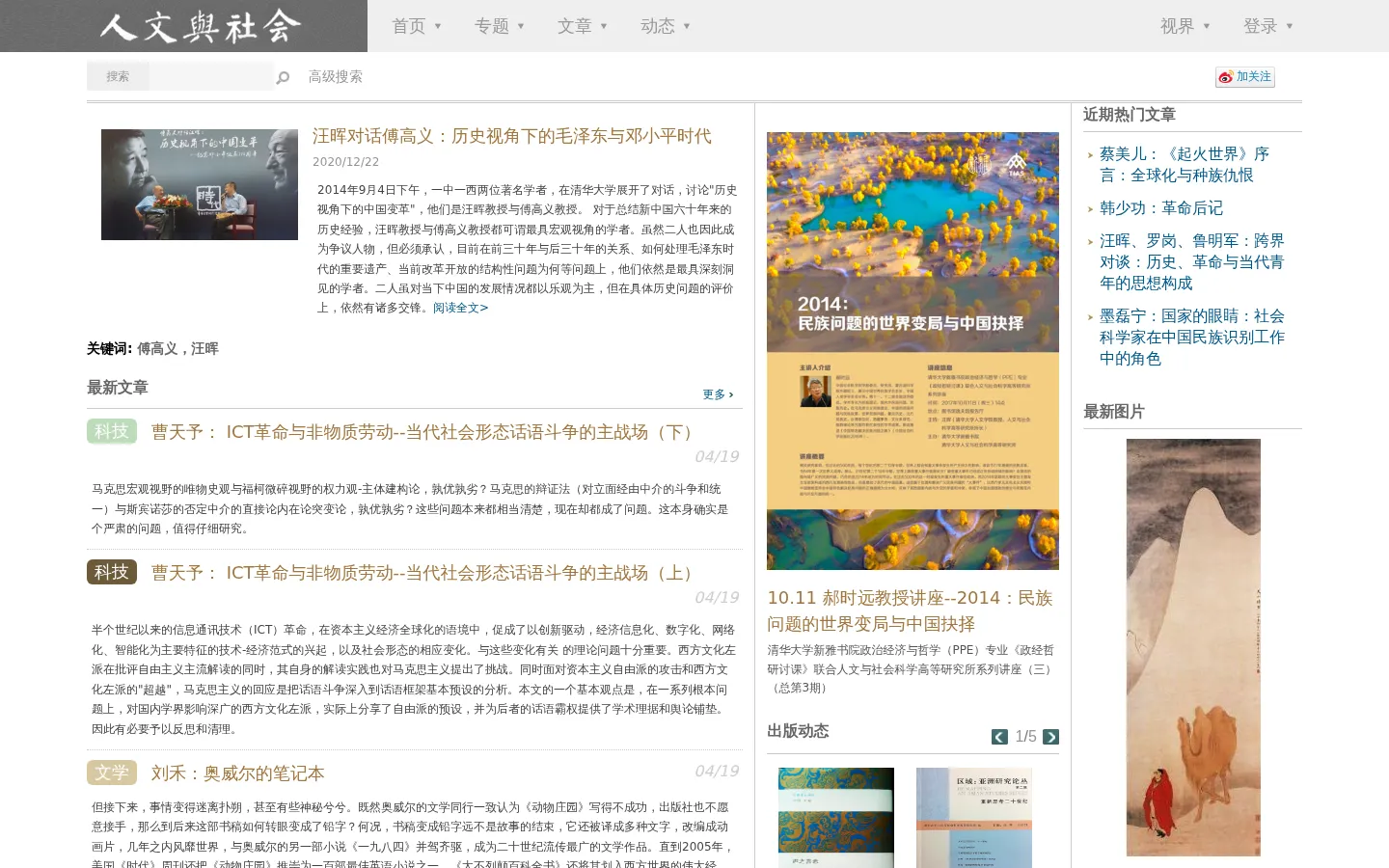1389x868 pixels.
Task: Select the brown 科技 tag on the (上) article
Action: pyautogui.click(x=112, y=572)
